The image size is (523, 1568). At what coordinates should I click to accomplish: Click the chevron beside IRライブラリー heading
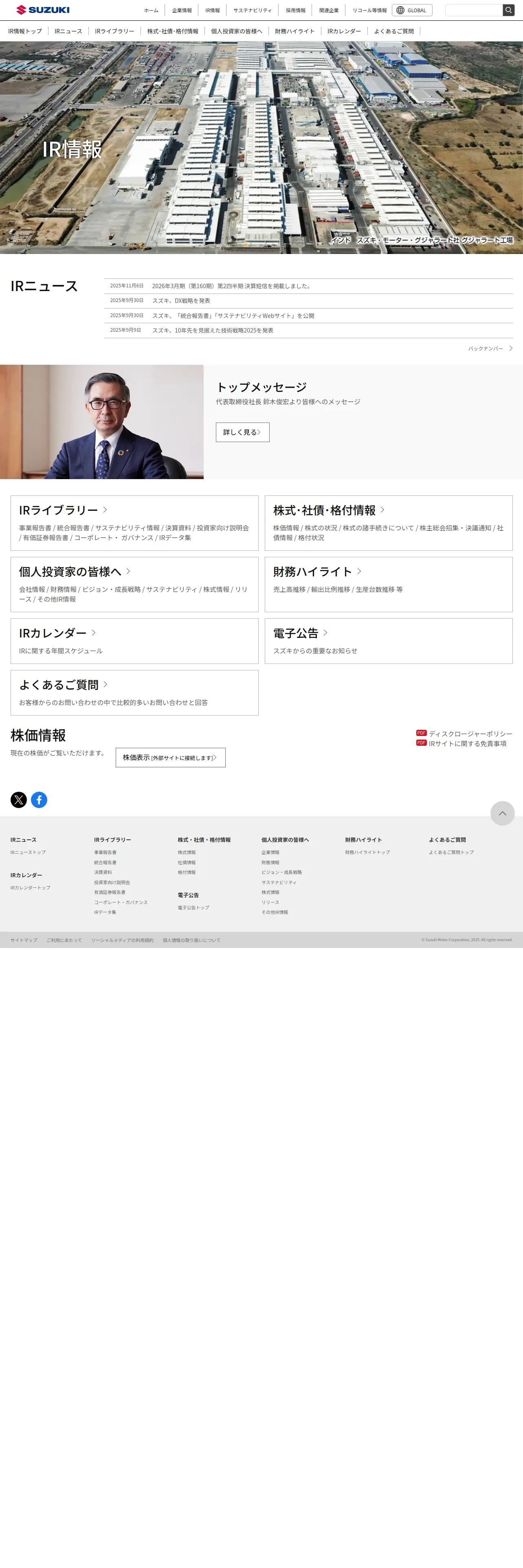pyautogui.click(x=105, y=510)
